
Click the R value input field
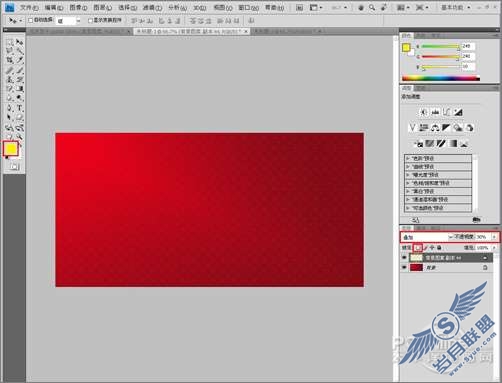tap(468, 46)
